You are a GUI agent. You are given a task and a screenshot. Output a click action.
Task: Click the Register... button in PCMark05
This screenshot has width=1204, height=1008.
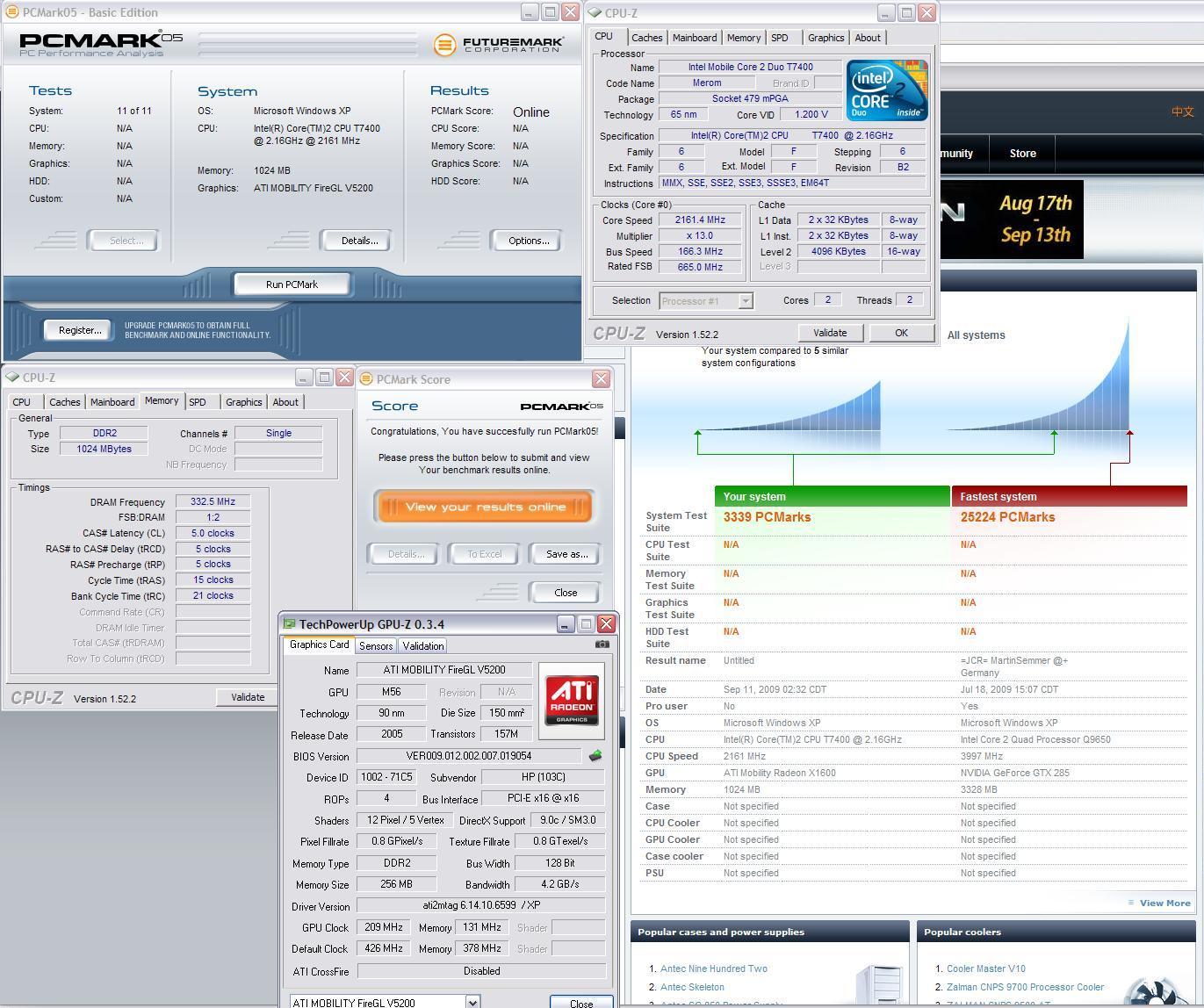[x=79, y=330]
